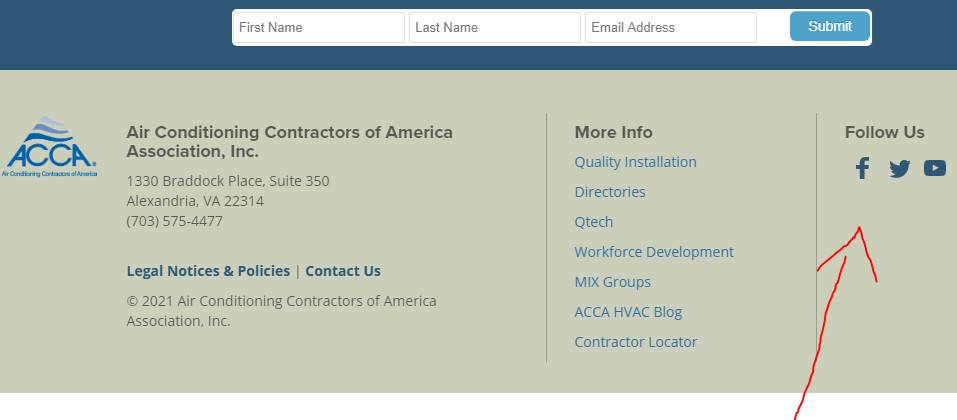
Task: Go to the Qtech page
Action: point(593,222)
